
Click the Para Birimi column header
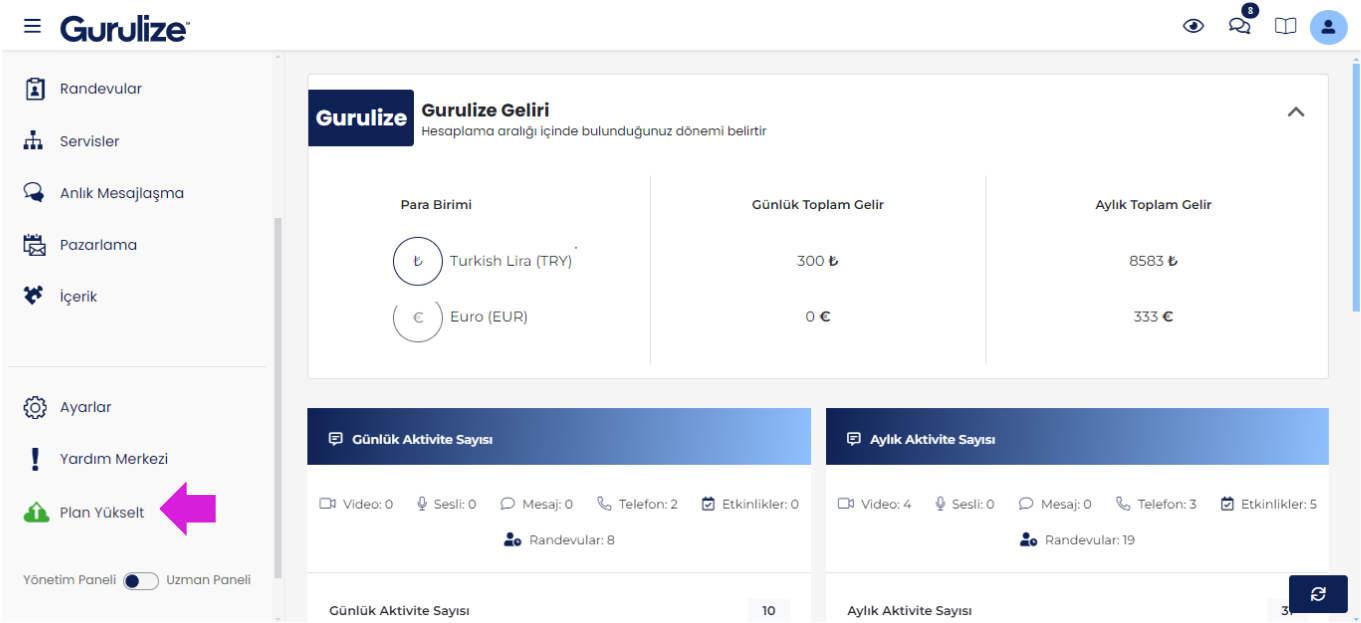tap(436, 205)
